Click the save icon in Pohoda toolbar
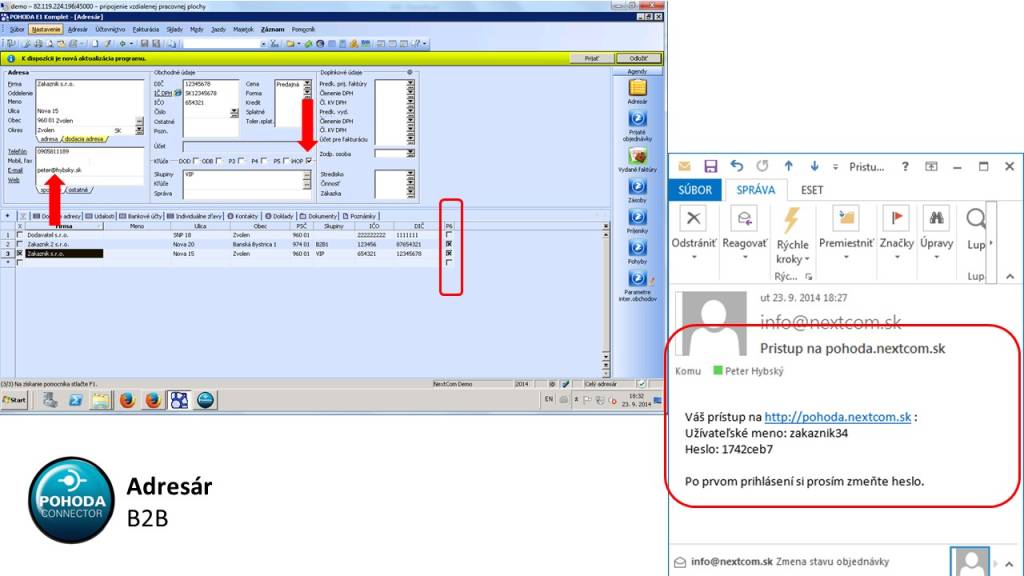This screenshot has height=576, width=1024. click(144, 44)
